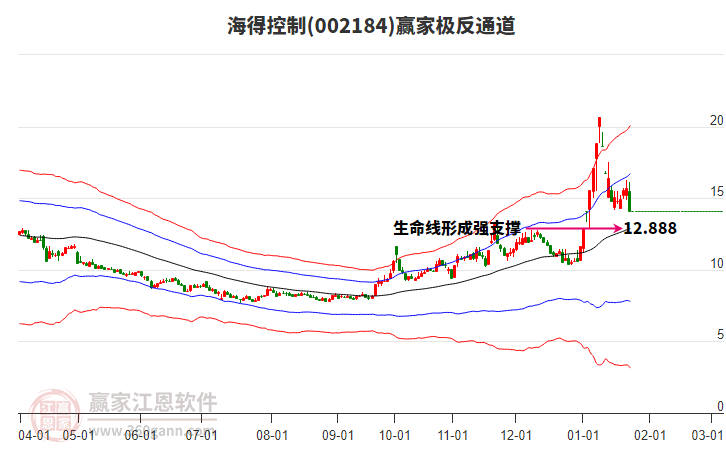
Task: Click the x-axis date label 08-01
Action: point(272,436)
